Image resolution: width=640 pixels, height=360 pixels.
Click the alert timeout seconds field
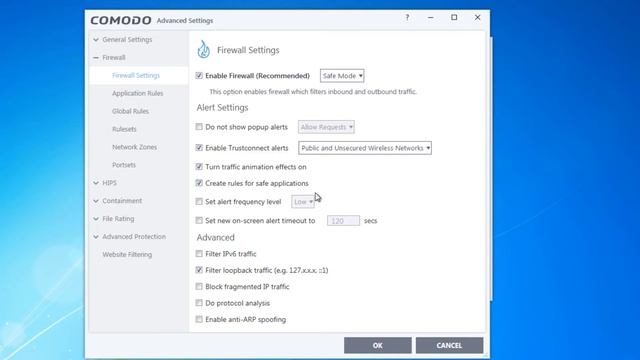(x=343, y=221)
